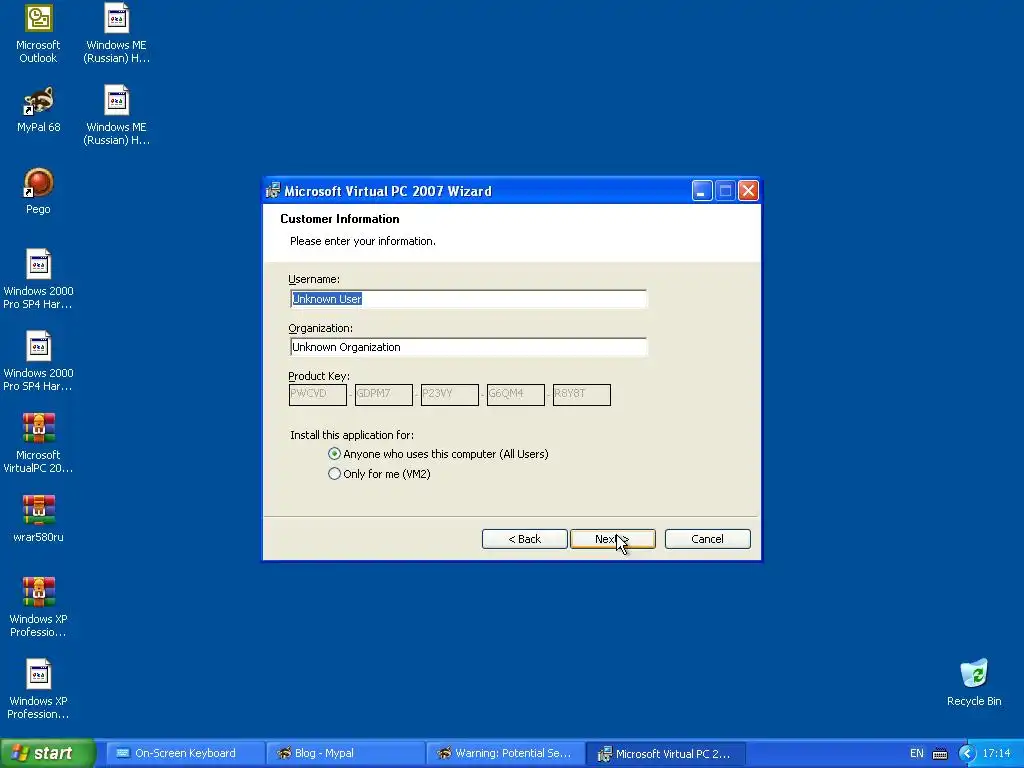
Task: Cancel the Virtual PC setup wizard
Action: (x=707, y=539)
